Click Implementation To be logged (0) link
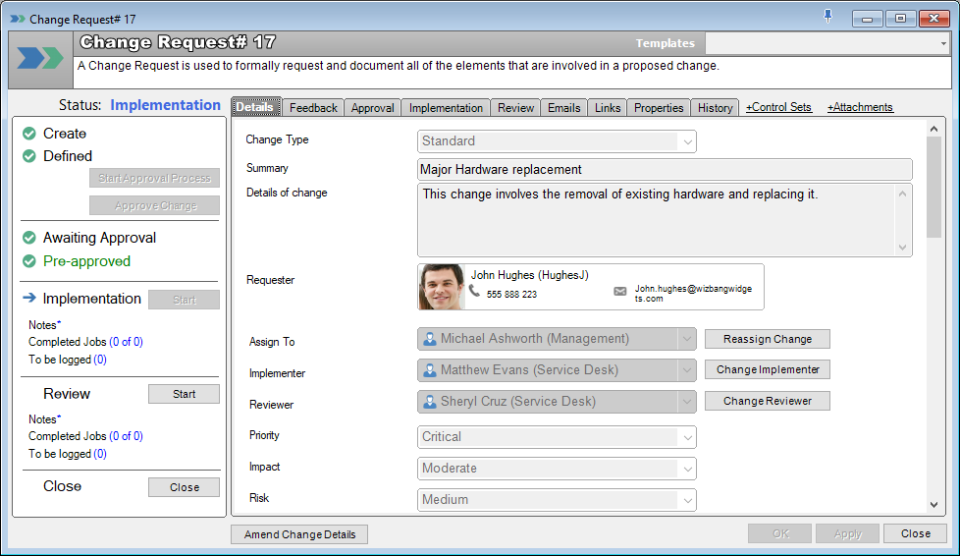Image resolution: width=960 pixels, height=556 pixels. (100, 359)
